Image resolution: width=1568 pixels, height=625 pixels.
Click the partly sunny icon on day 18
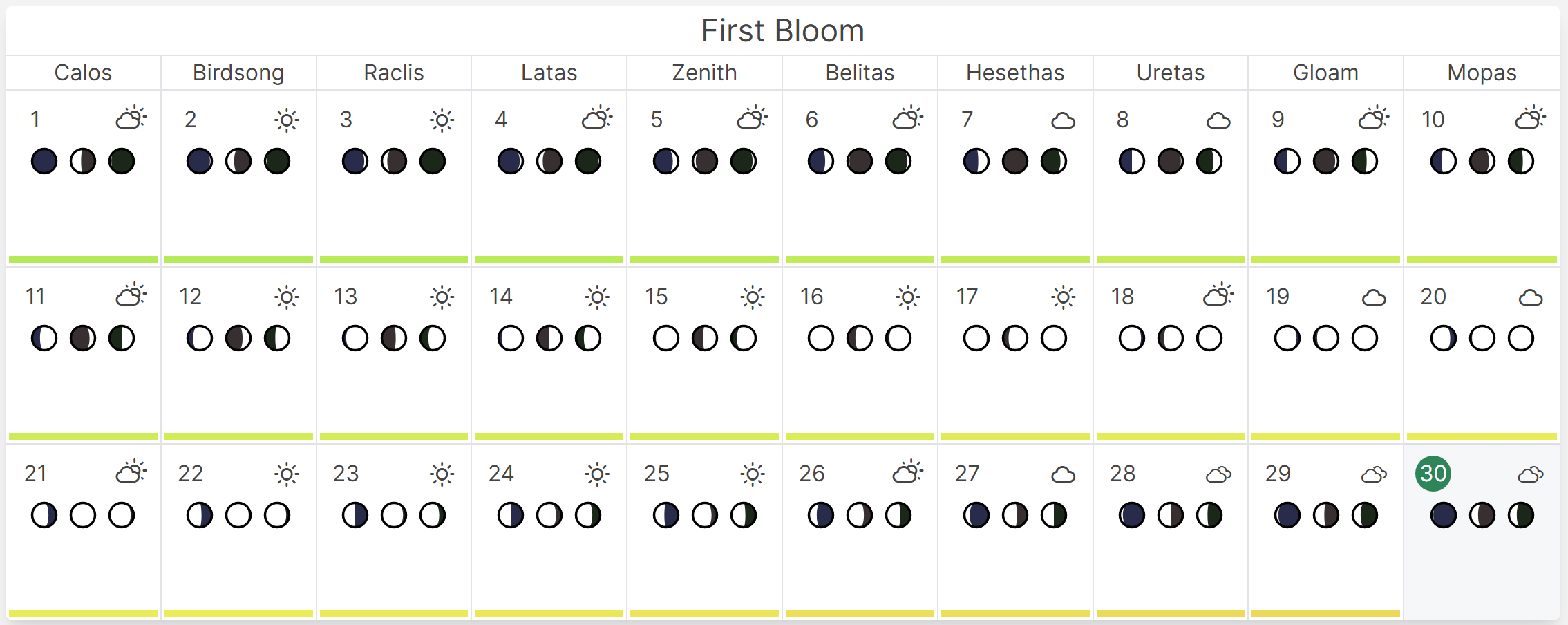click(1218, 296)
